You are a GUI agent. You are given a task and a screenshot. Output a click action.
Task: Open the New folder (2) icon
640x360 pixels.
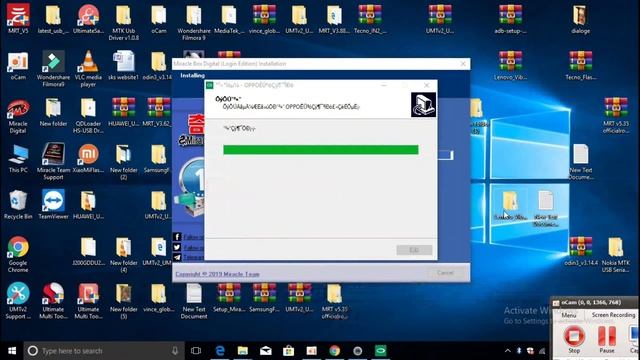click(x=123, y=162)
